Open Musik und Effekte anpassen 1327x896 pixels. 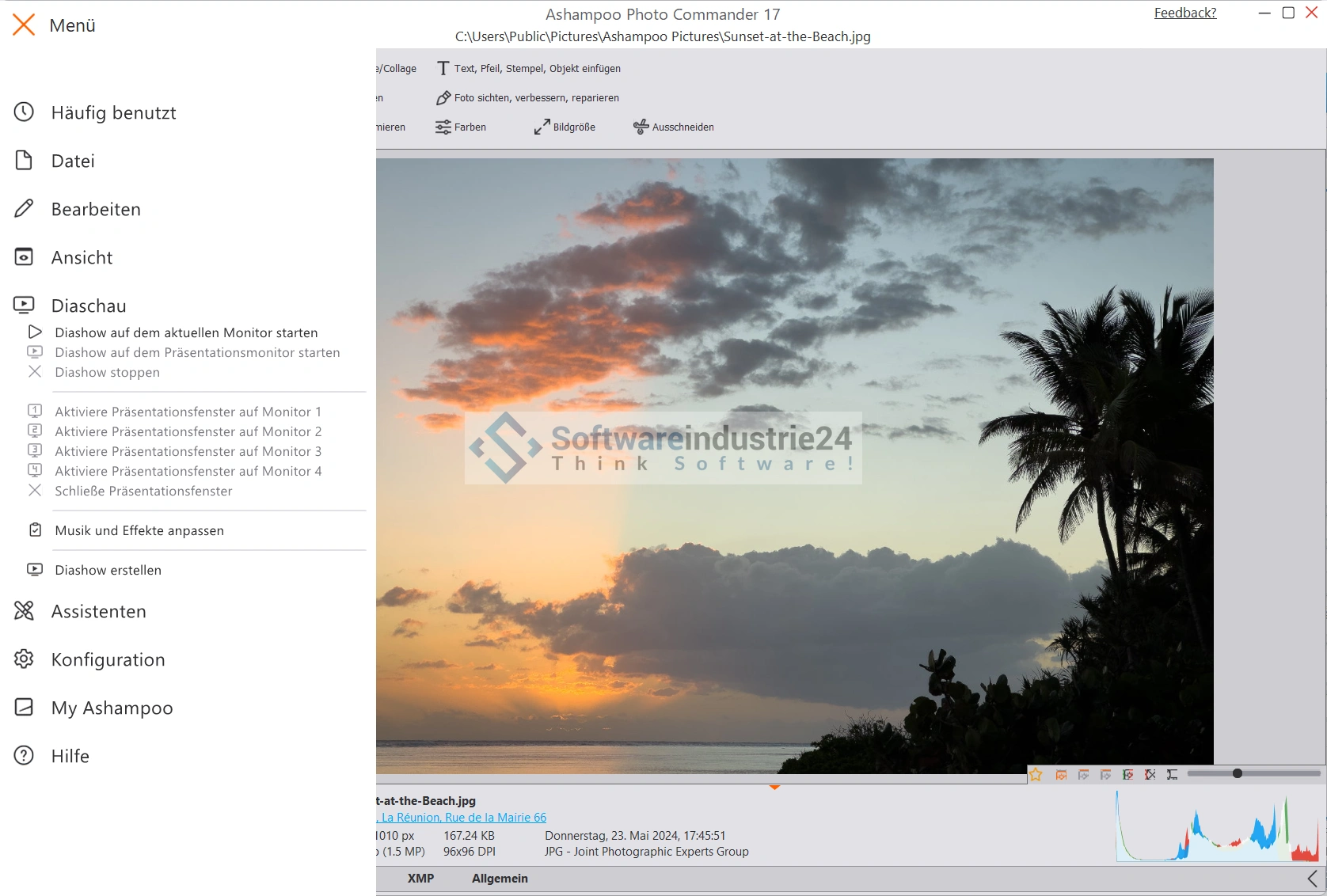coord(139,530)
